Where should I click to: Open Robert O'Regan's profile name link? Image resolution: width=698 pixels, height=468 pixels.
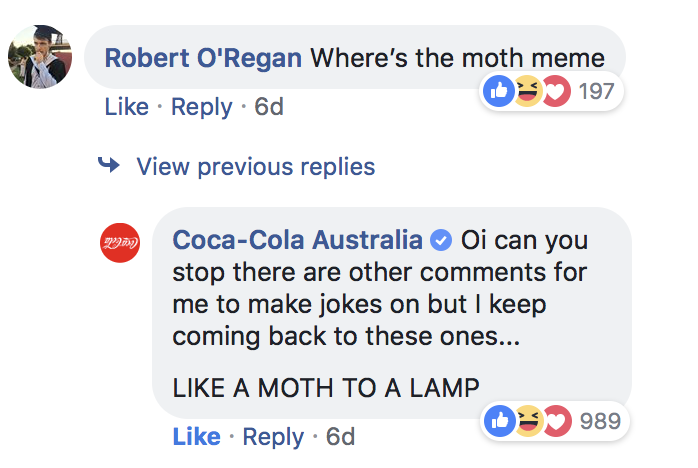[203, 57]
